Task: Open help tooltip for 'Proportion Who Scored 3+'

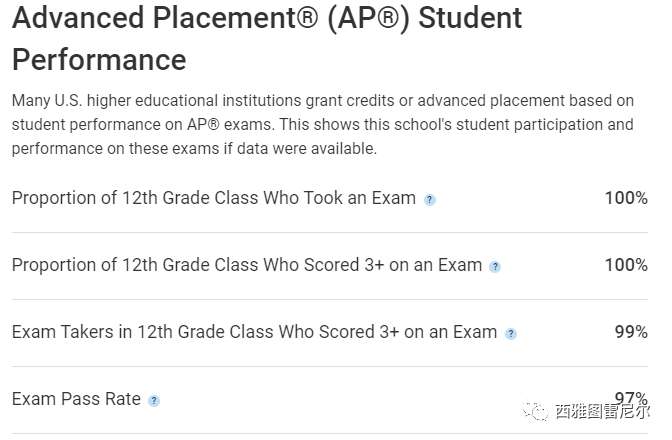Action: click(495, 266)
